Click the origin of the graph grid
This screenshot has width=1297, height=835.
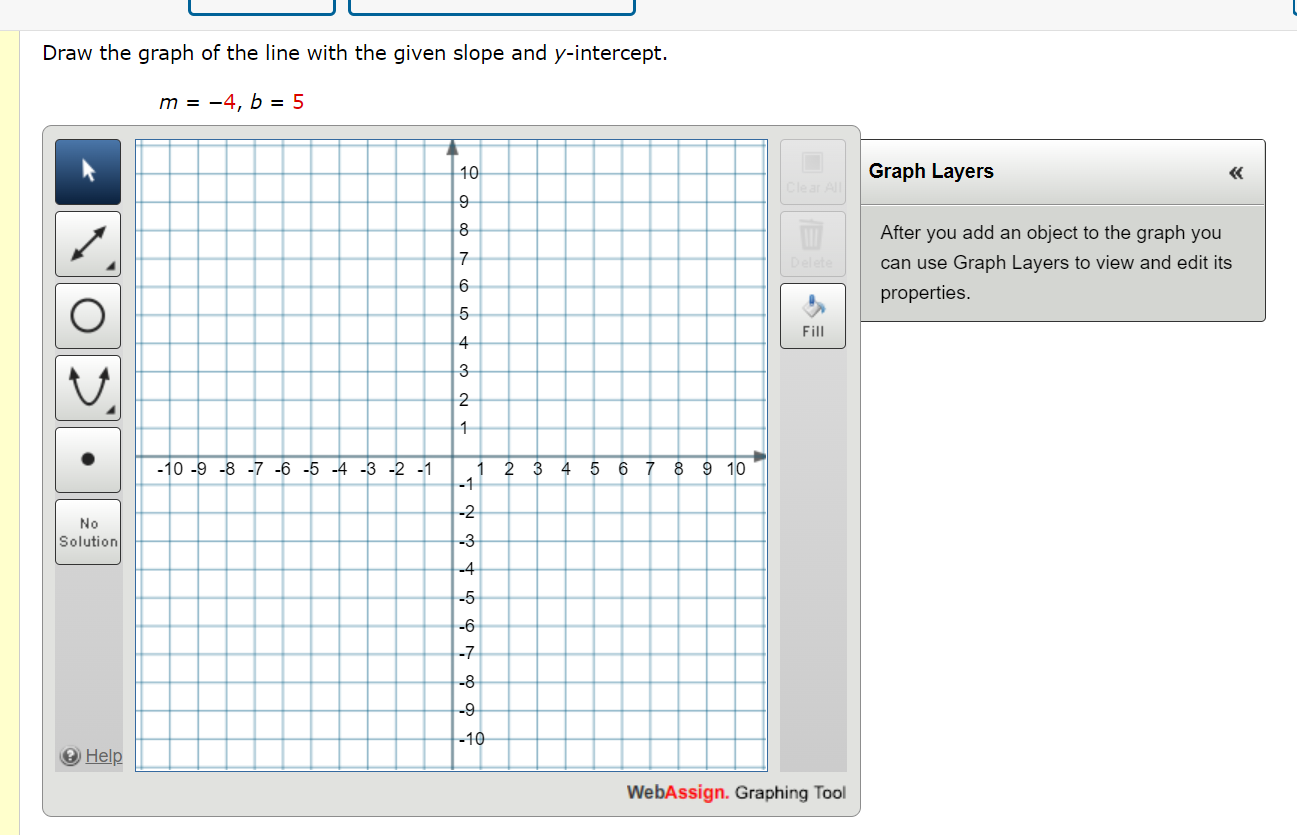pyautogui.click(x=453, y=456)
